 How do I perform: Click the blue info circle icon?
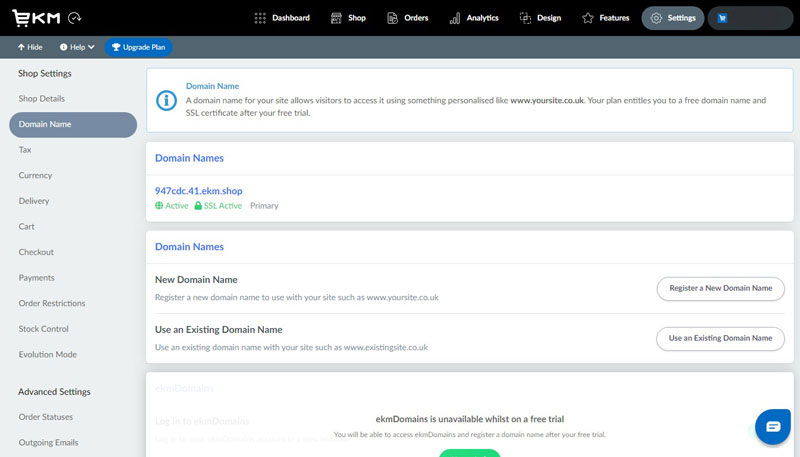(166, 100)
